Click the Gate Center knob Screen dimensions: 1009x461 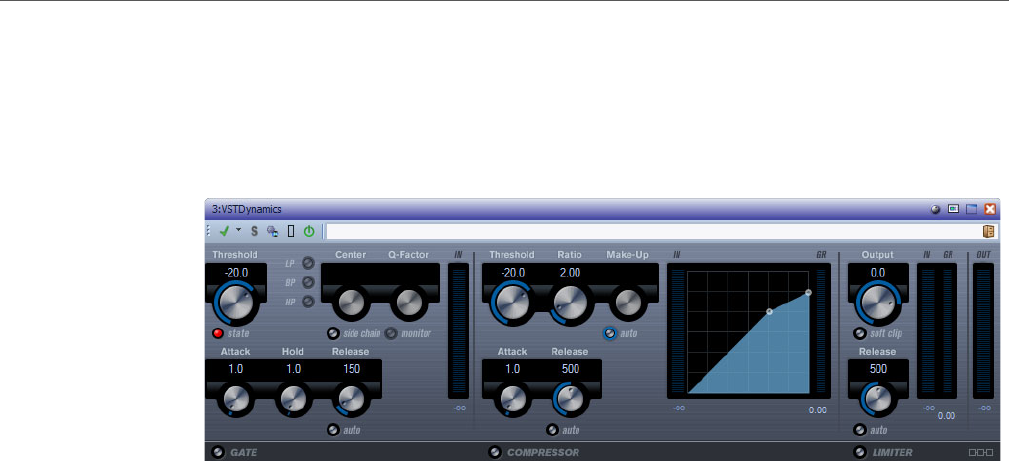point(351,303)
